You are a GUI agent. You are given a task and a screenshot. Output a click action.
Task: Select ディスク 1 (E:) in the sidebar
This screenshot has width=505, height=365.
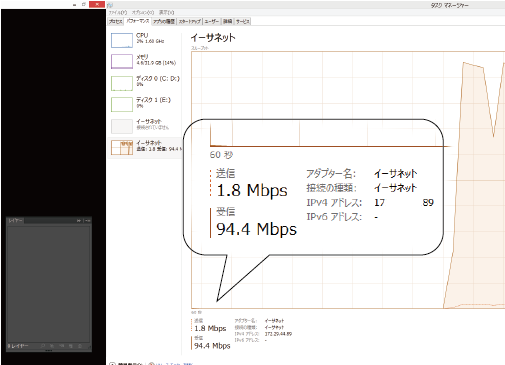(x=145, y=104)
